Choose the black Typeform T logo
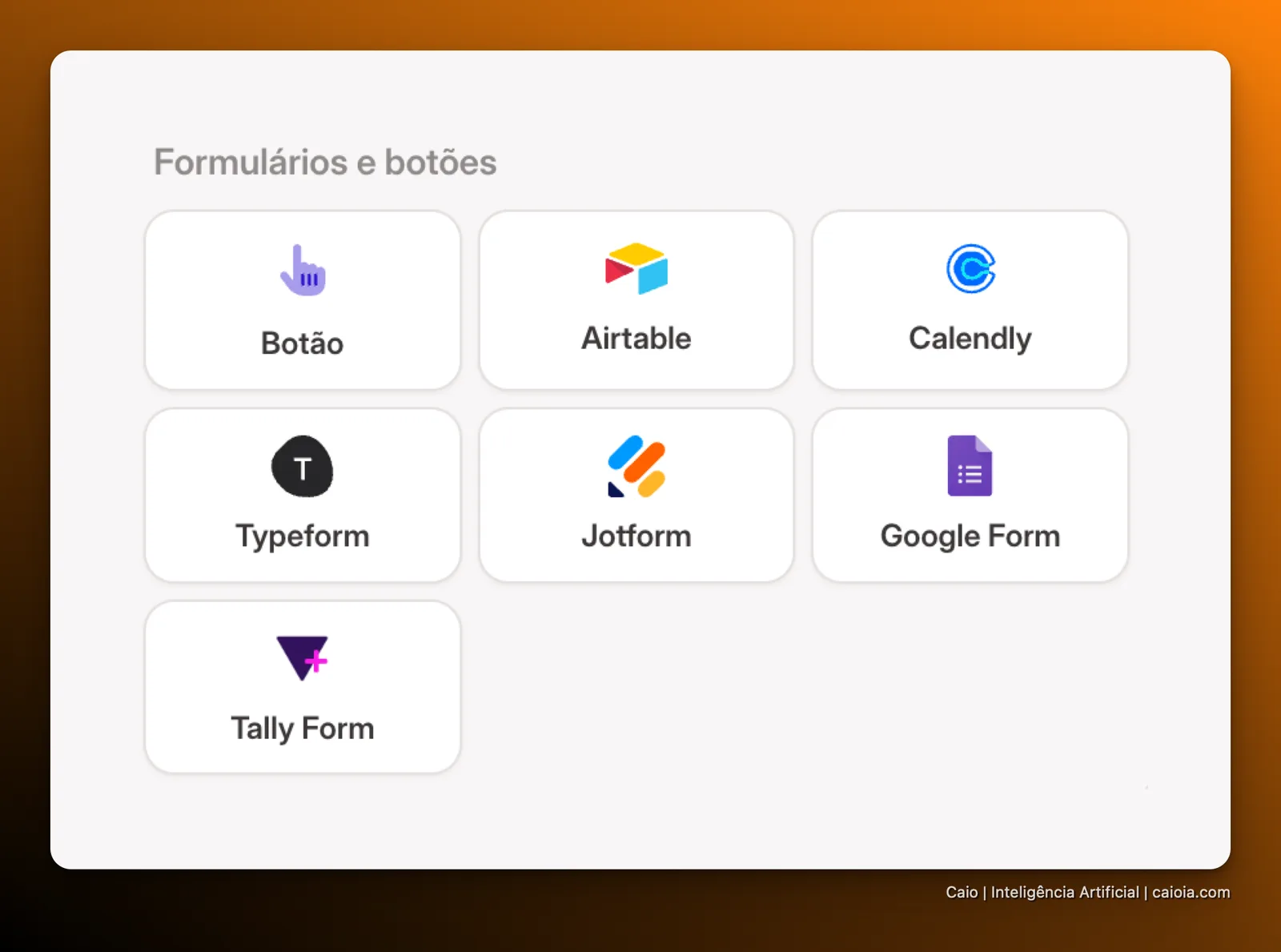 (303, 466)
